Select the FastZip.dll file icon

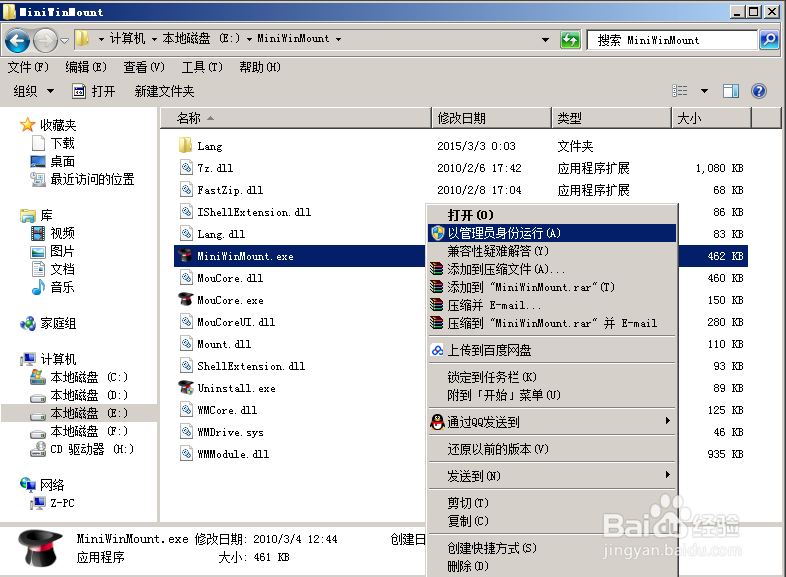186,189
